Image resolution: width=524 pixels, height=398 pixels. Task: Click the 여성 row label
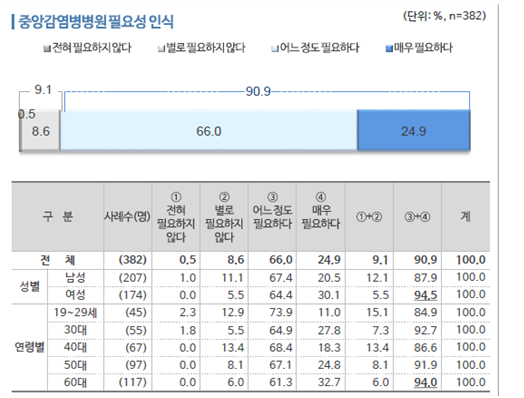[75, 295]
